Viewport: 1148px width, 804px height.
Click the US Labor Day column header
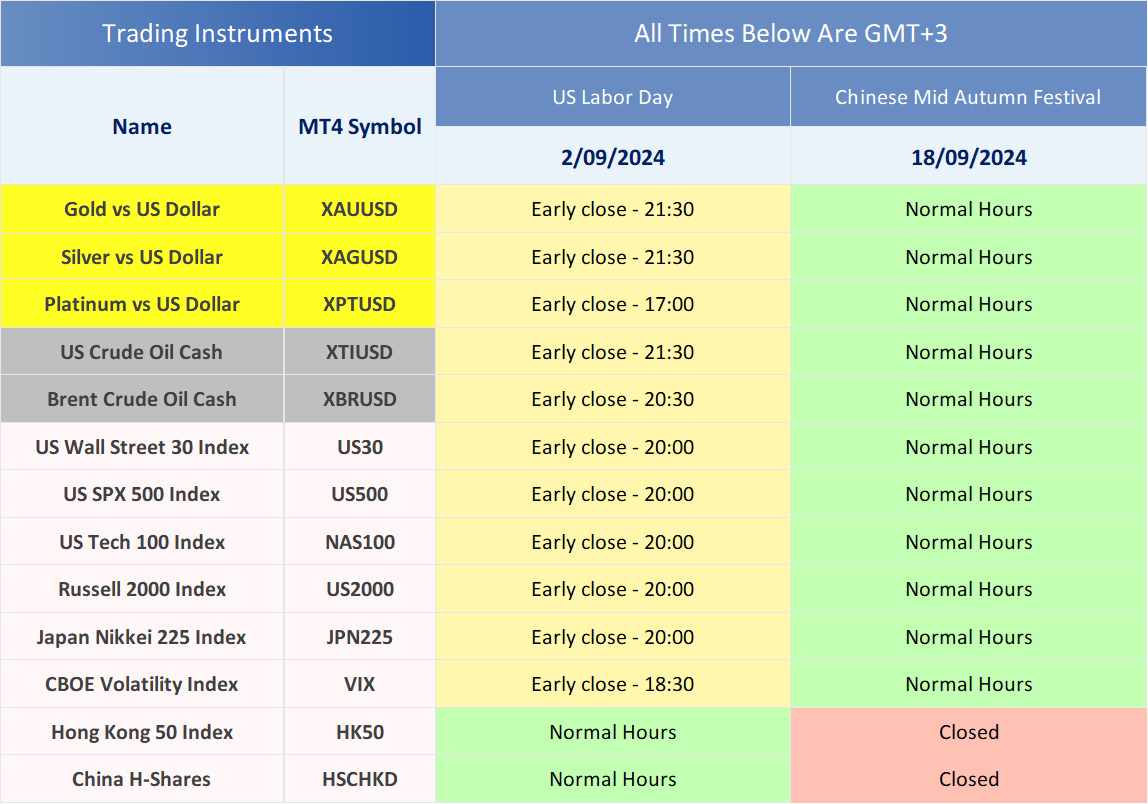pos(612,97)
